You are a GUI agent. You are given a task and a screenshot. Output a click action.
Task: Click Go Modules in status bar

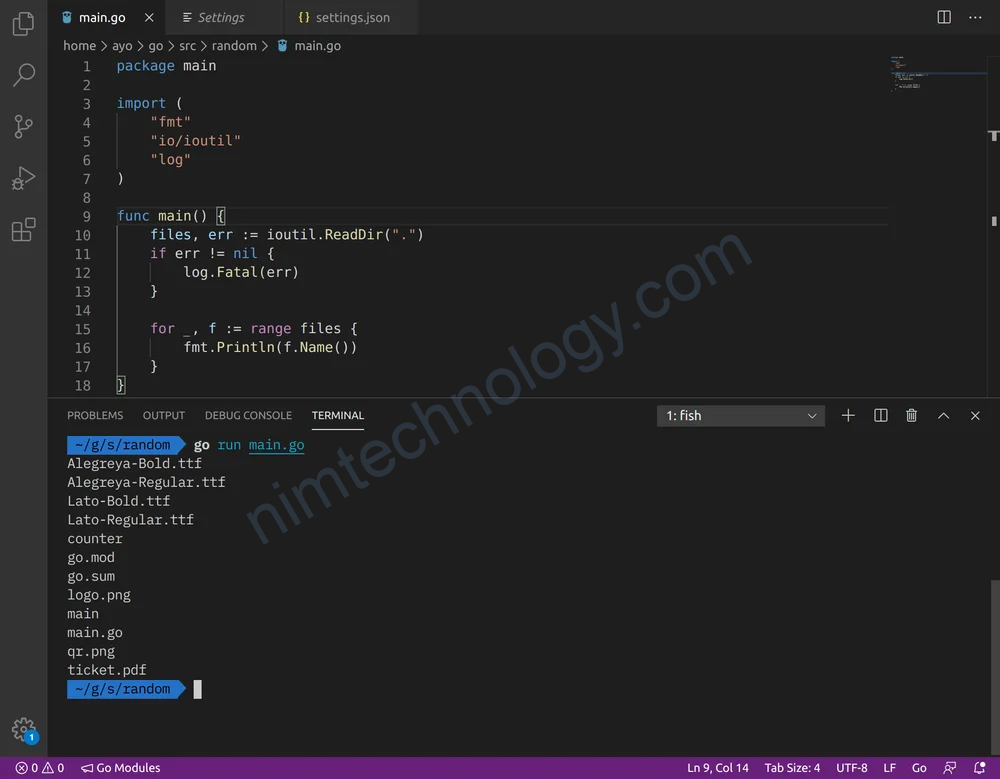(121, 768)
